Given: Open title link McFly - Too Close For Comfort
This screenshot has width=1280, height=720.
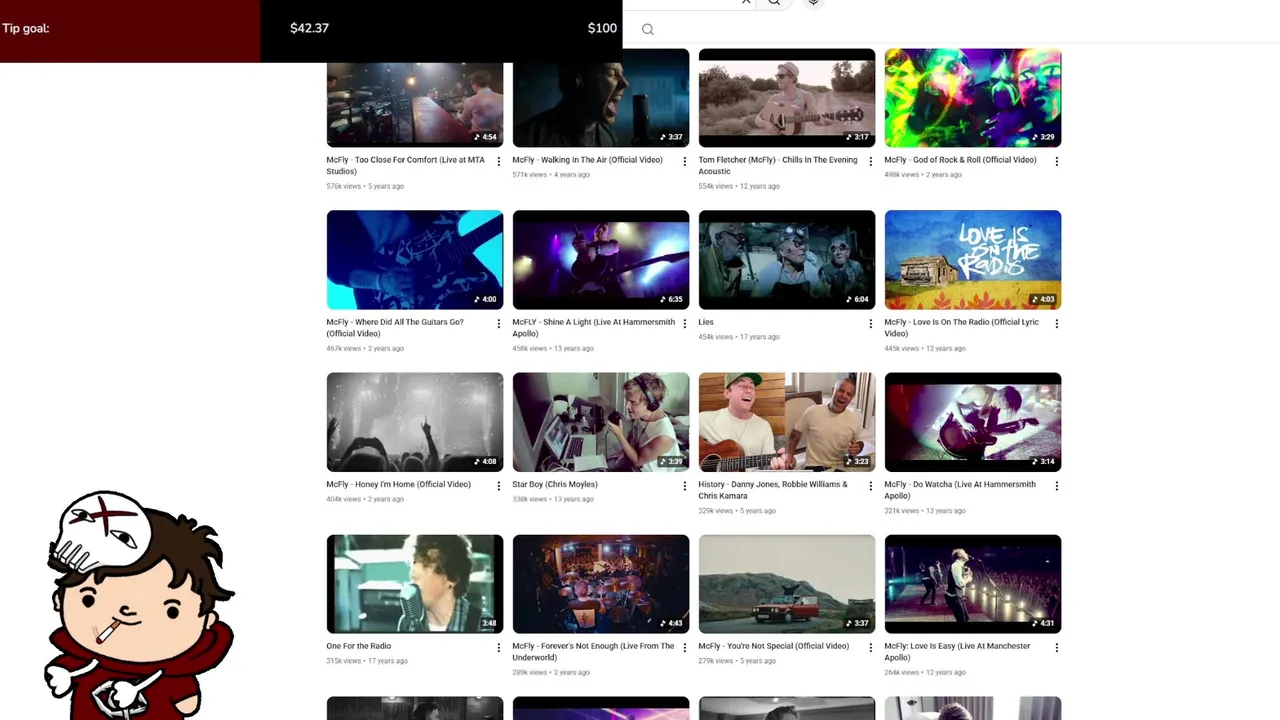Looking at the screenshot, I should [x=405, y=165].
